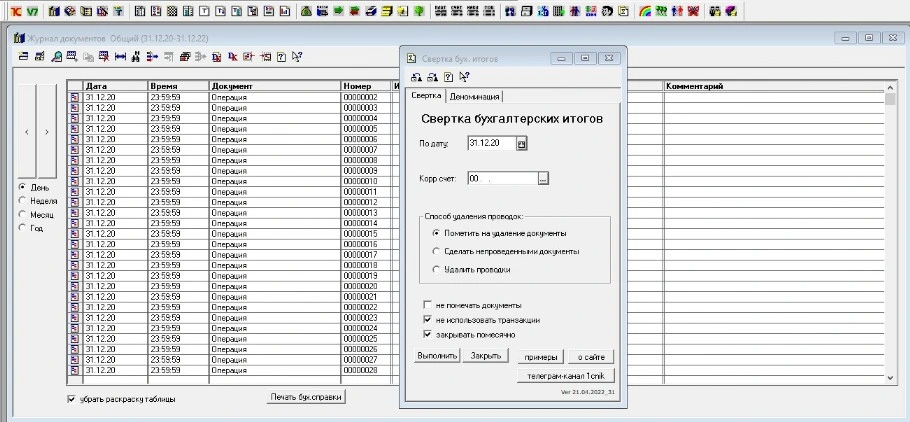Click the green arrow icon in top toolbar

click(x=339, y=11)
